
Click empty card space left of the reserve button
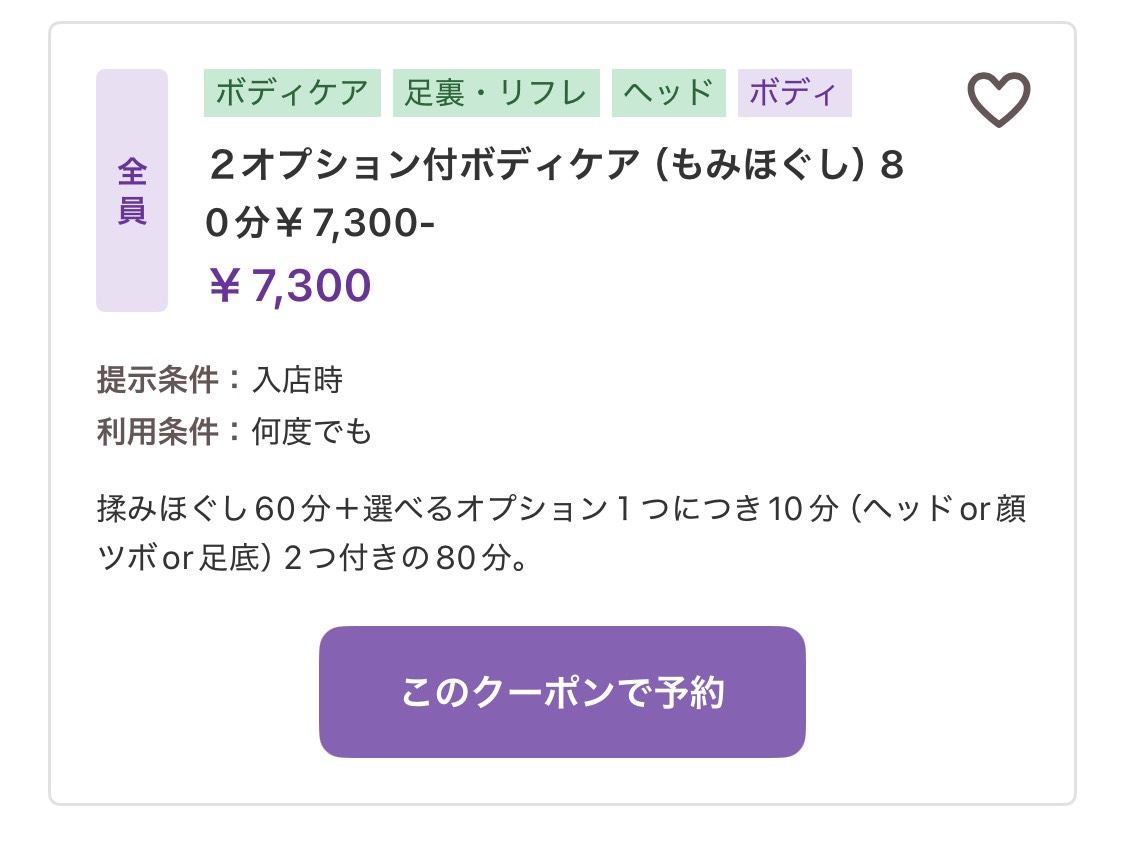[x=180, y=692]
